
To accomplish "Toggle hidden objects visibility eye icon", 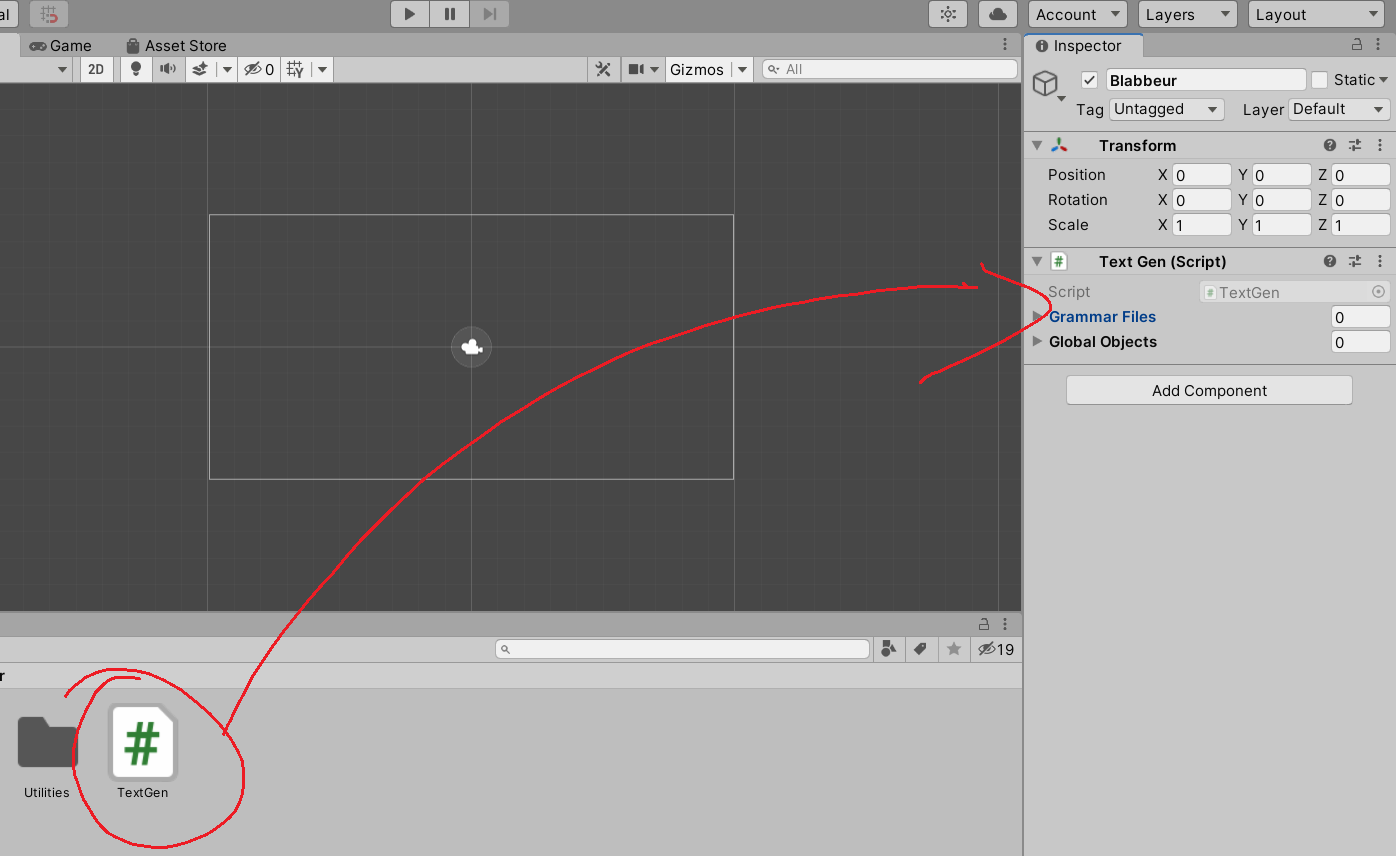I will click(x=259, y=69).
